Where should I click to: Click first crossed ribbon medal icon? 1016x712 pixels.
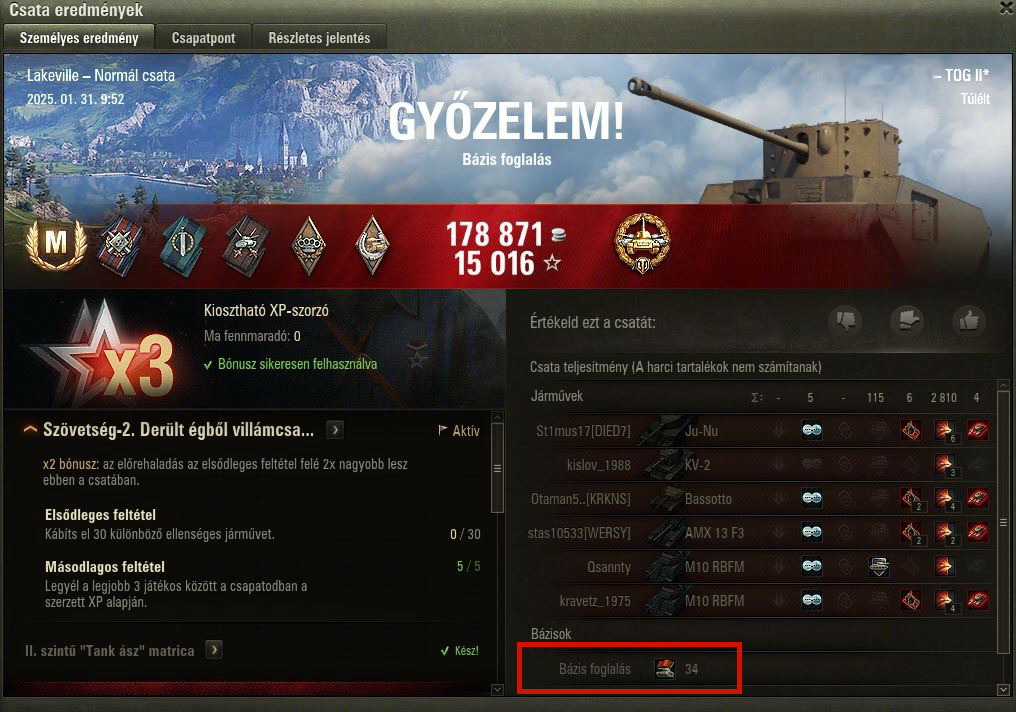tap(121, 246)
